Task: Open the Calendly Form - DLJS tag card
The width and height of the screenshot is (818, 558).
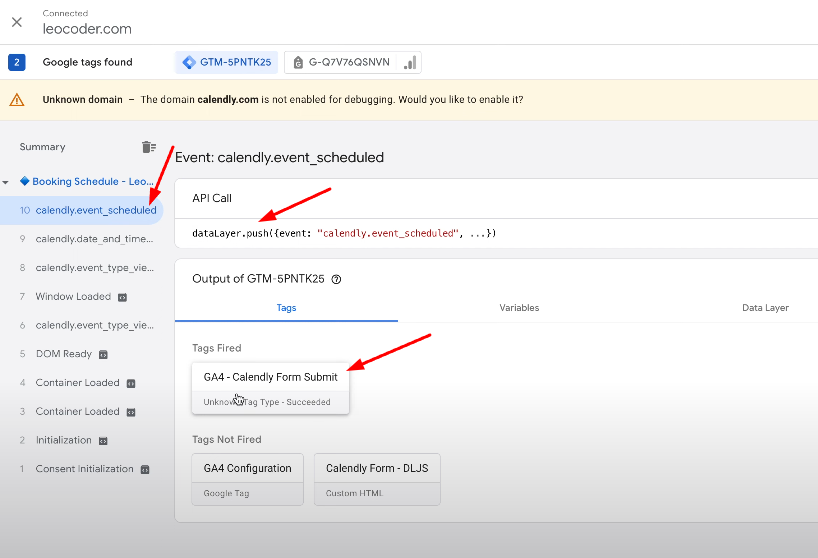Action: coord(377,479)
